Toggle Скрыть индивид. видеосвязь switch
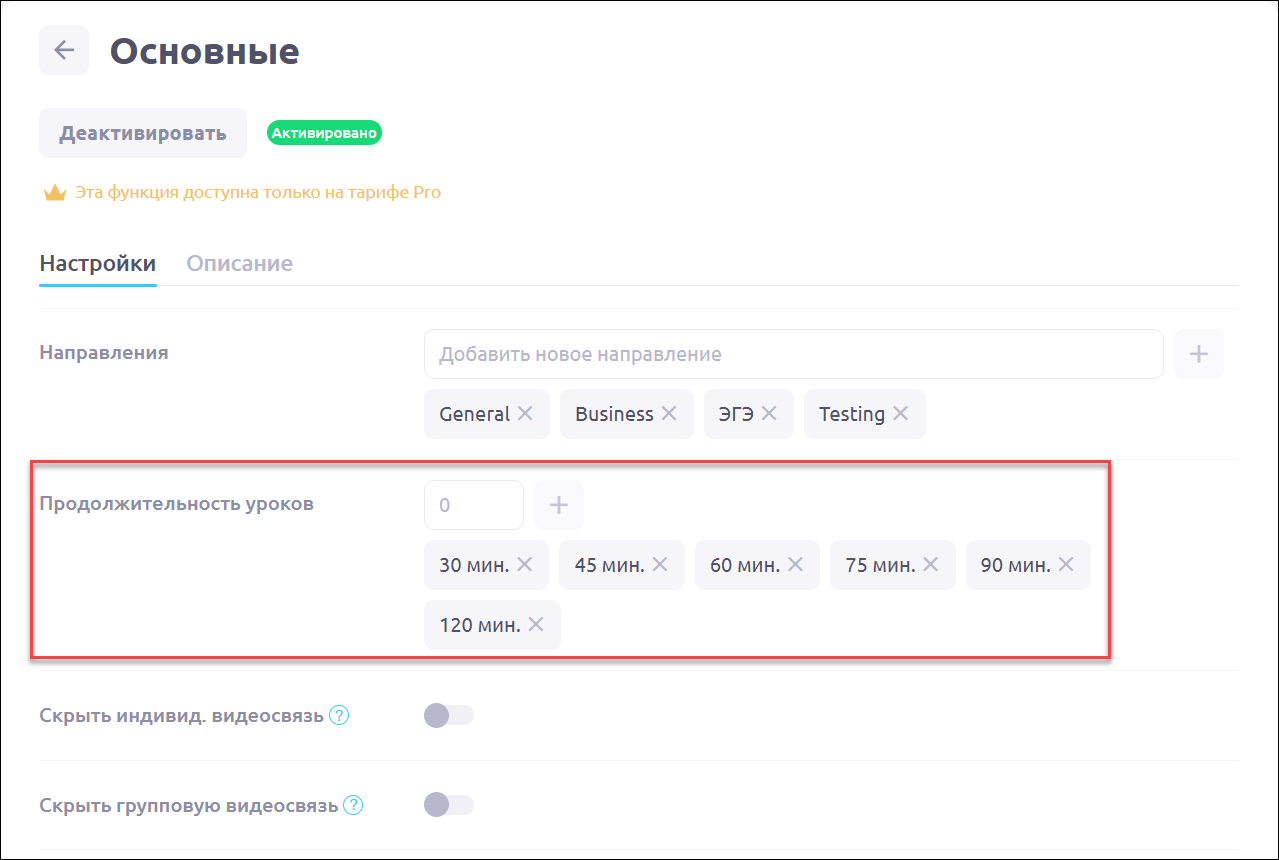The image size is (1279, 860). pos(448,715)
